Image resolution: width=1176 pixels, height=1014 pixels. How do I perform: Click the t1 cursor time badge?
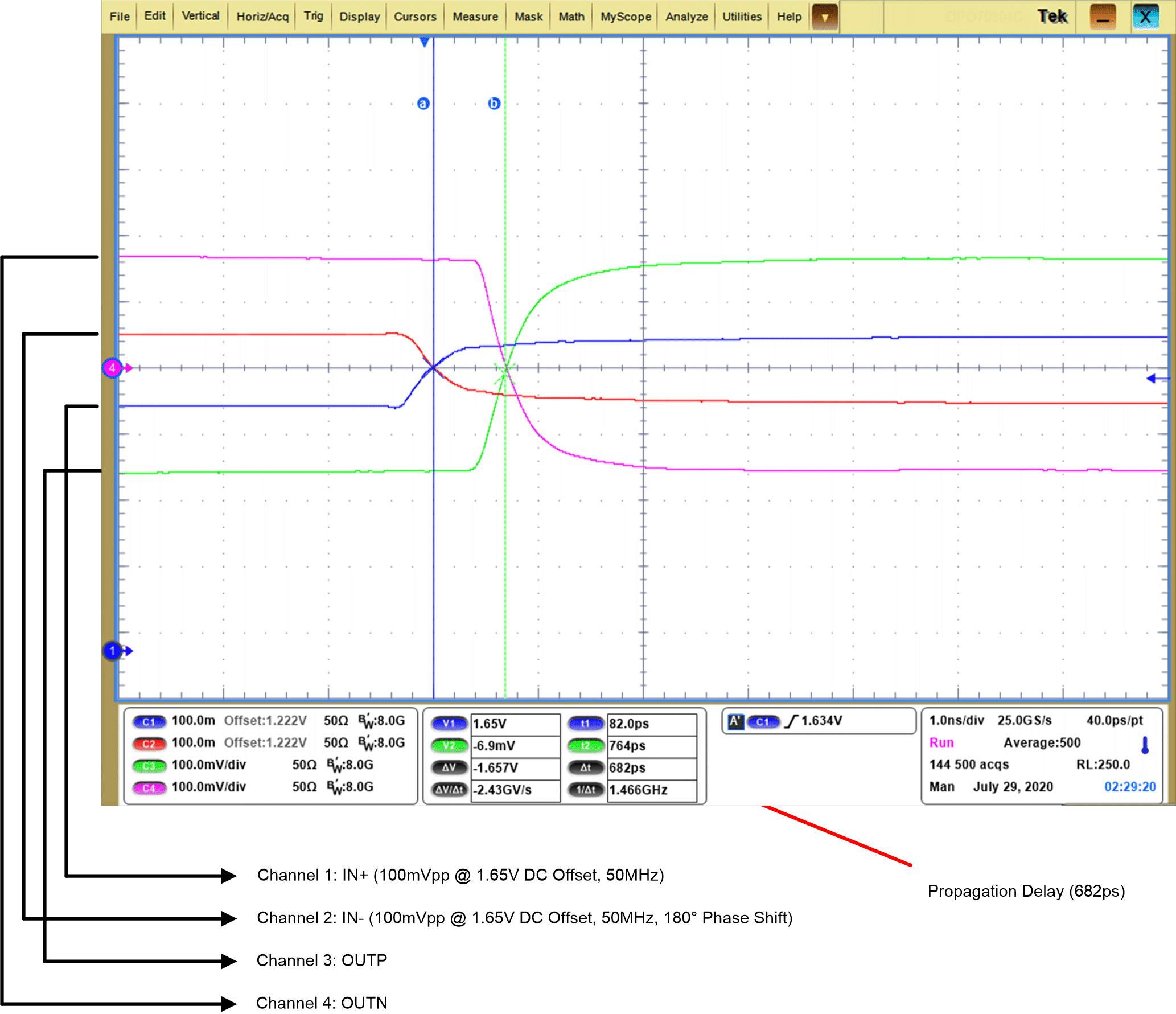pos(586,724)
